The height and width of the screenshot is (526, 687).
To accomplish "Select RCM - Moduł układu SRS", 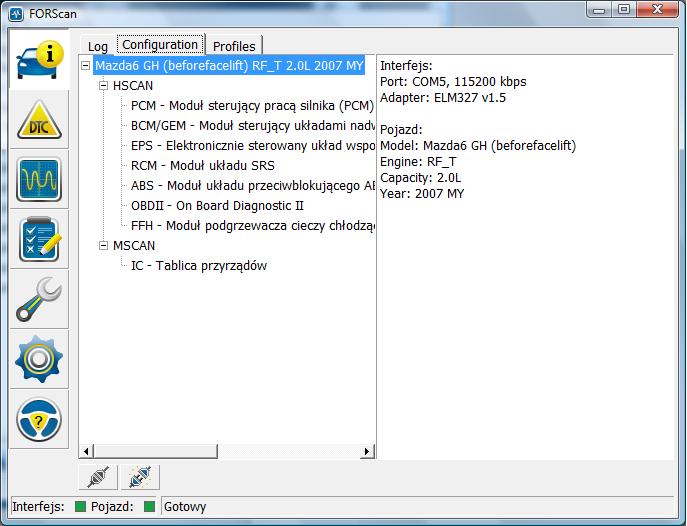I will pyautogui.click(x=202, y=166).
